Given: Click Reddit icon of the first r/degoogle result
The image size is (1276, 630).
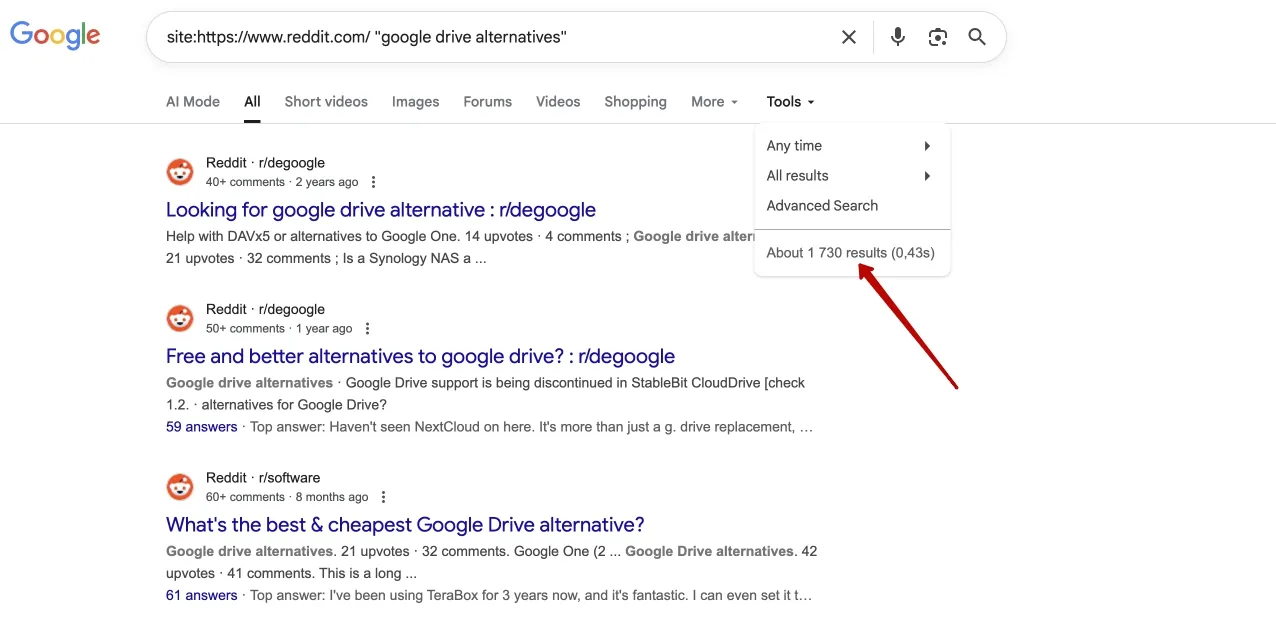Looking at the screenshot, I should [180, 172].
